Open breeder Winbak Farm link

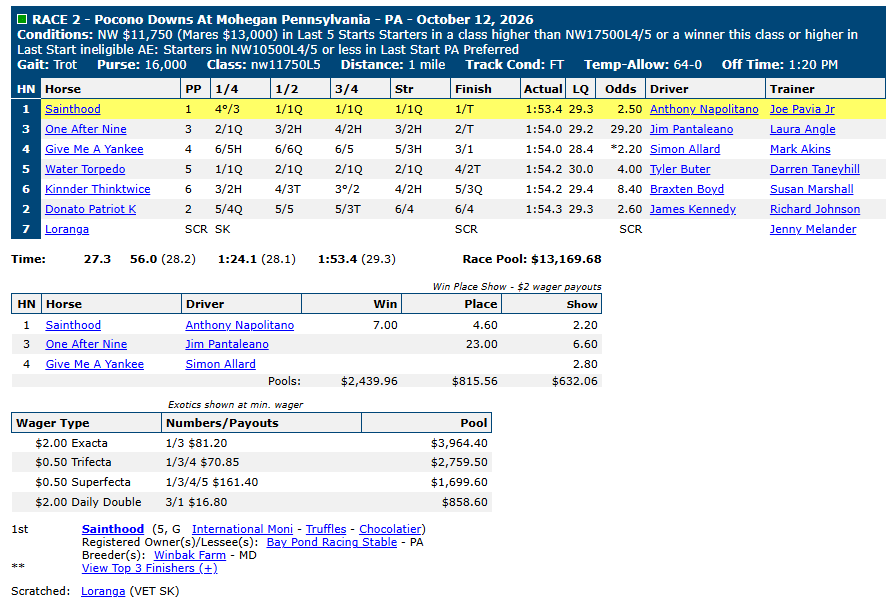pyautogui.click(x=190, y=555)
